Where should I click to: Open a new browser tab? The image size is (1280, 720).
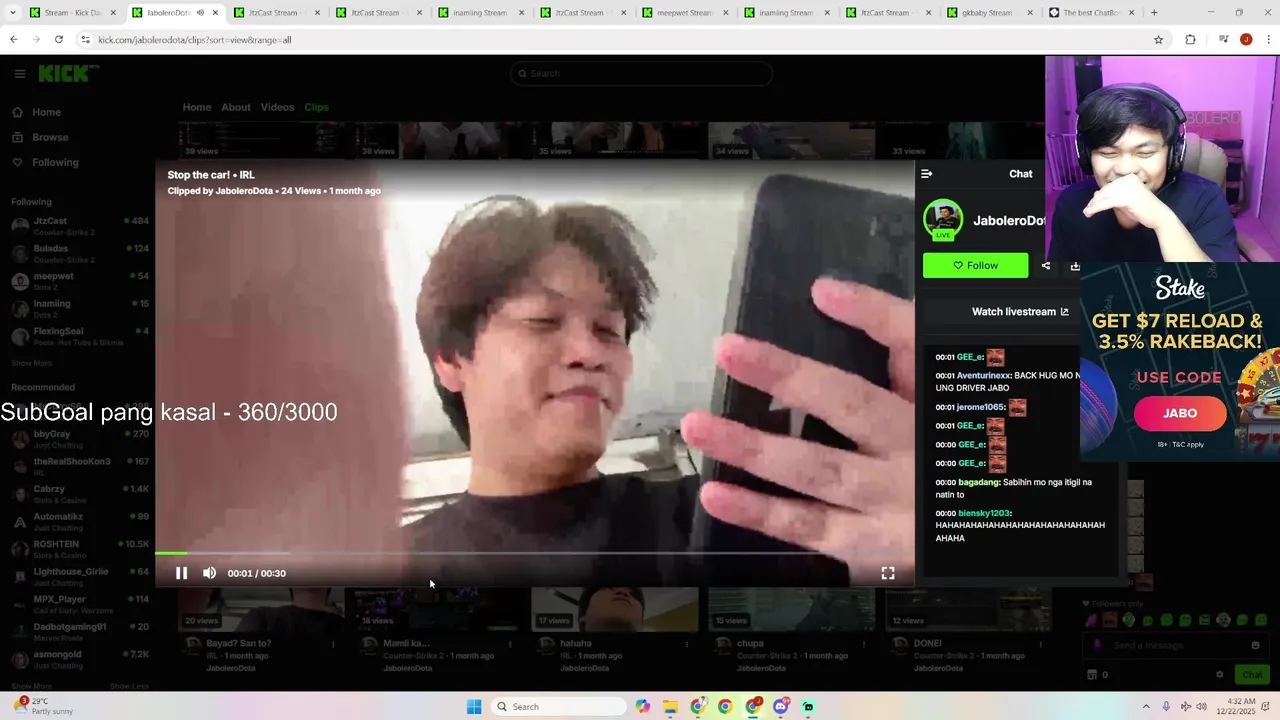click(1154, 13)
